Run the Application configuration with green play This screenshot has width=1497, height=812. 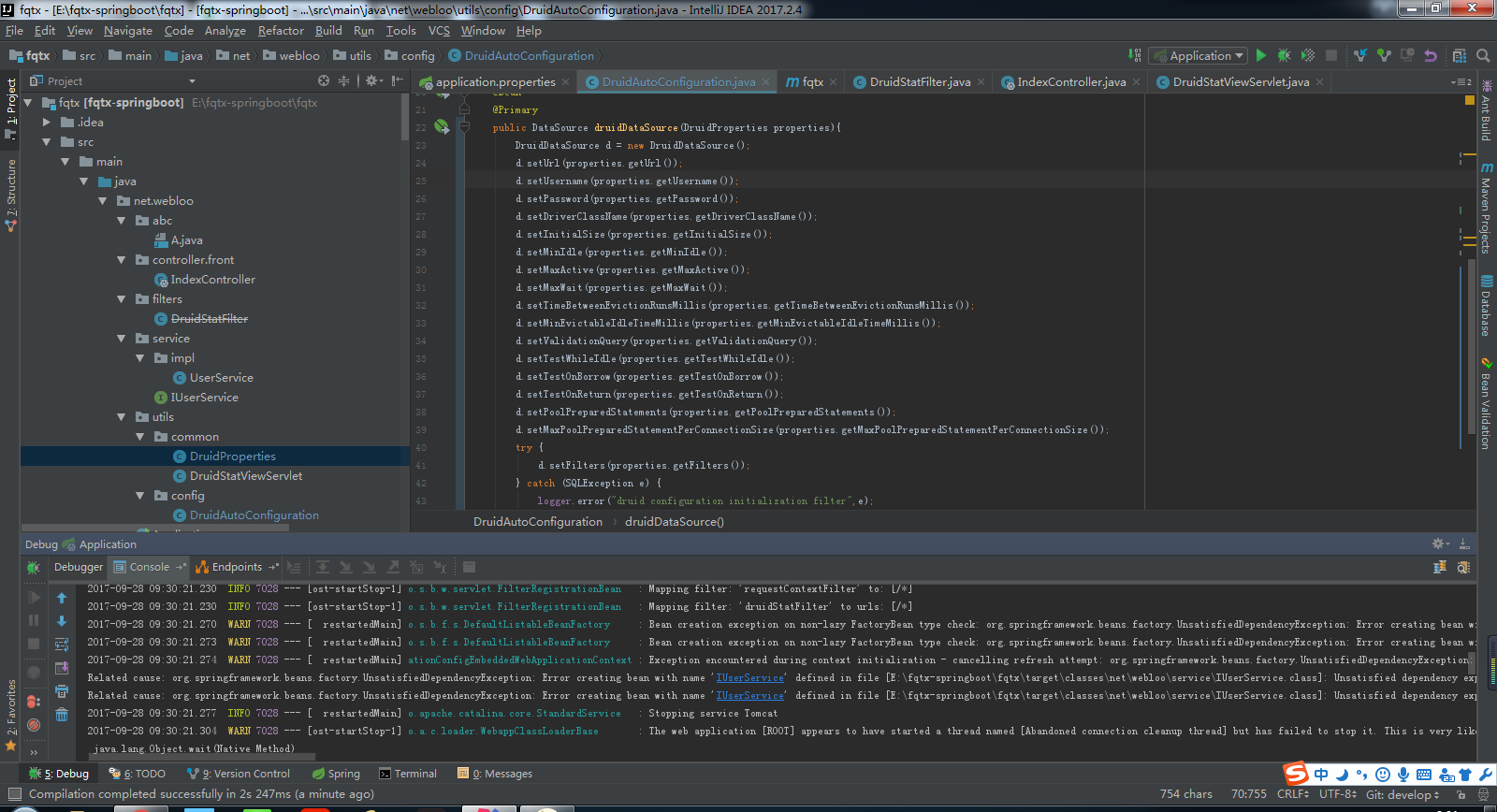[1261, 56]
